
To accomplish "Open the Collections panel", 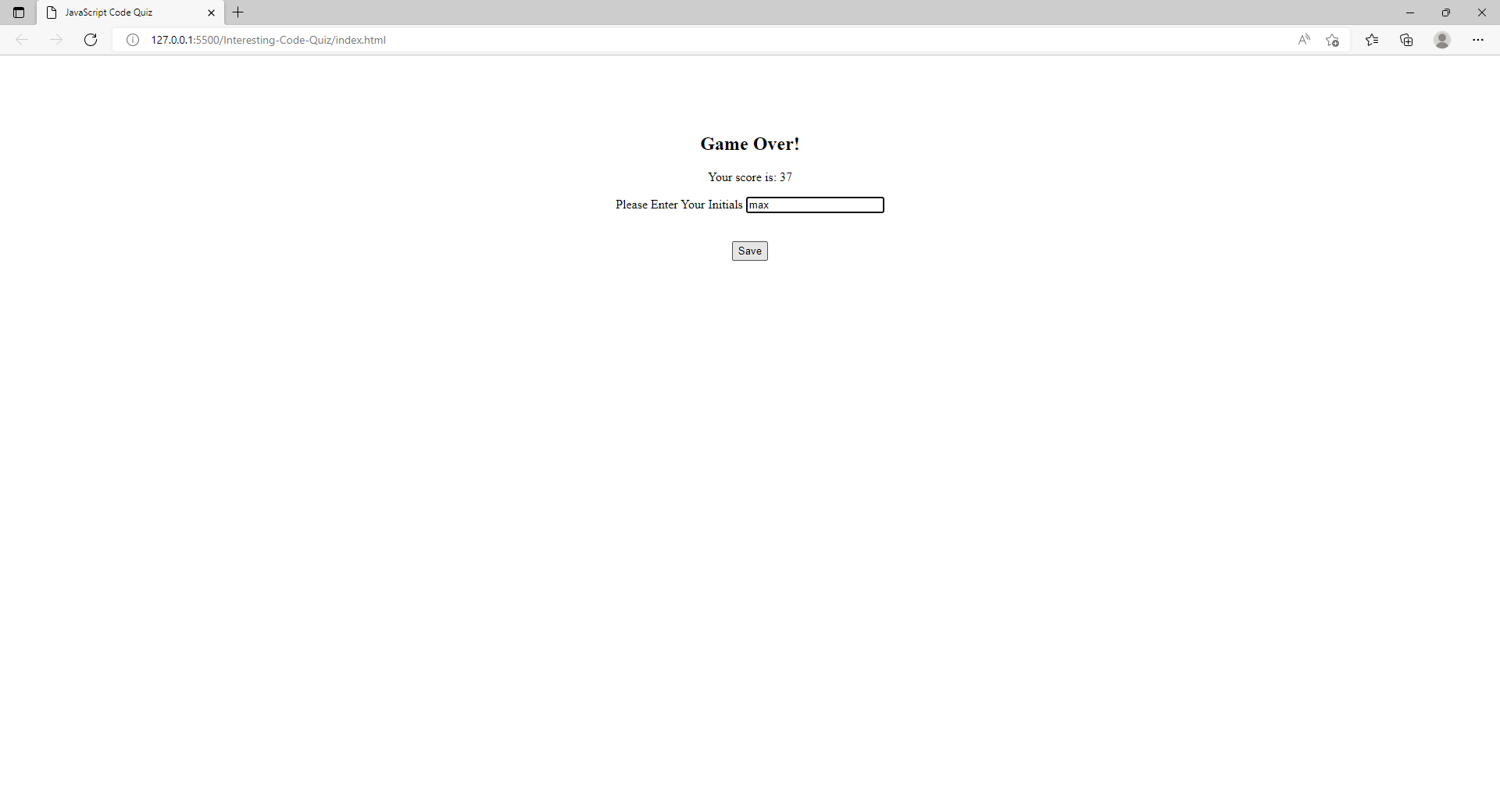I will click(1407, 40).
